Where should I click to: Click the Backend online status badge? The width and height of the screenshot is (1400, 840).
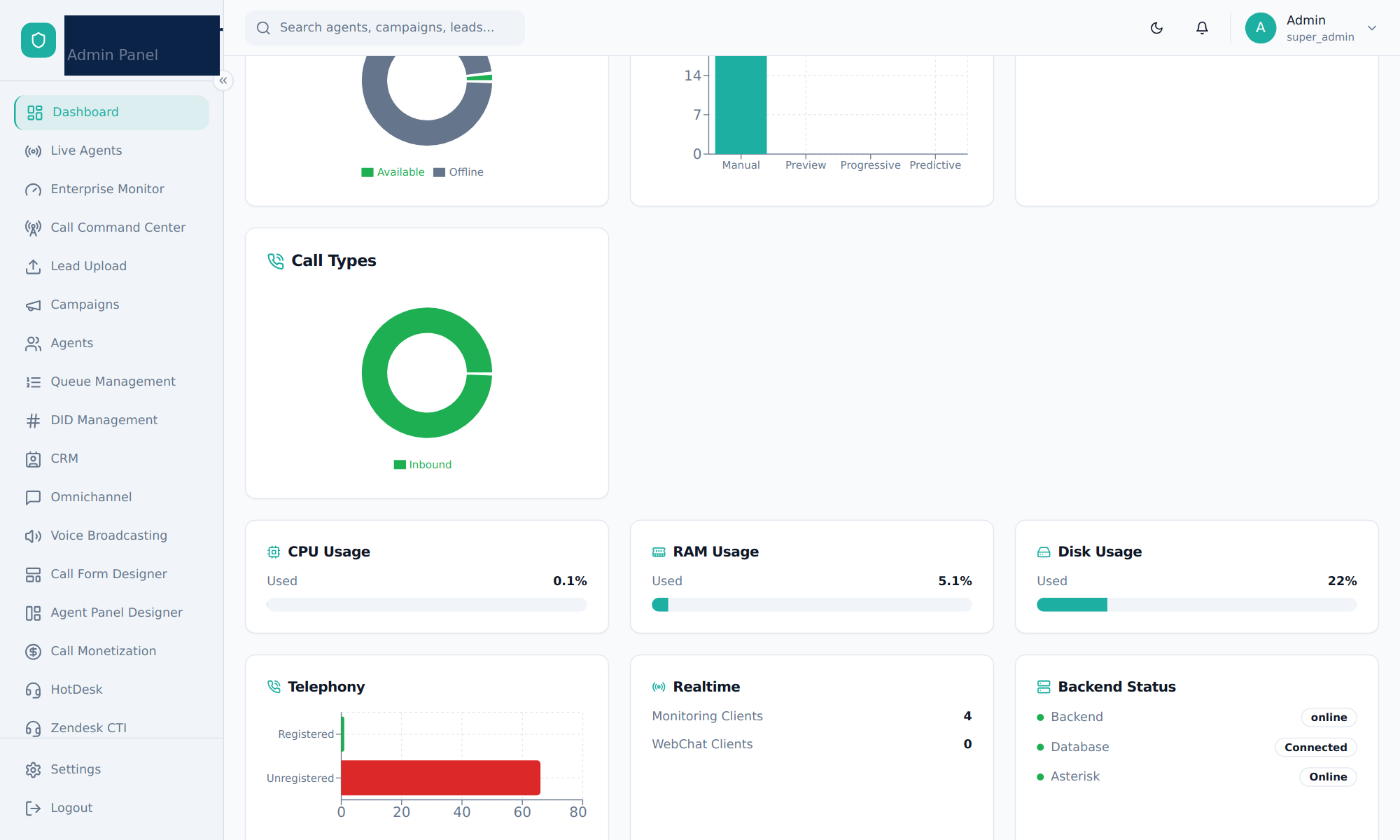click(x=1329, y=717)
